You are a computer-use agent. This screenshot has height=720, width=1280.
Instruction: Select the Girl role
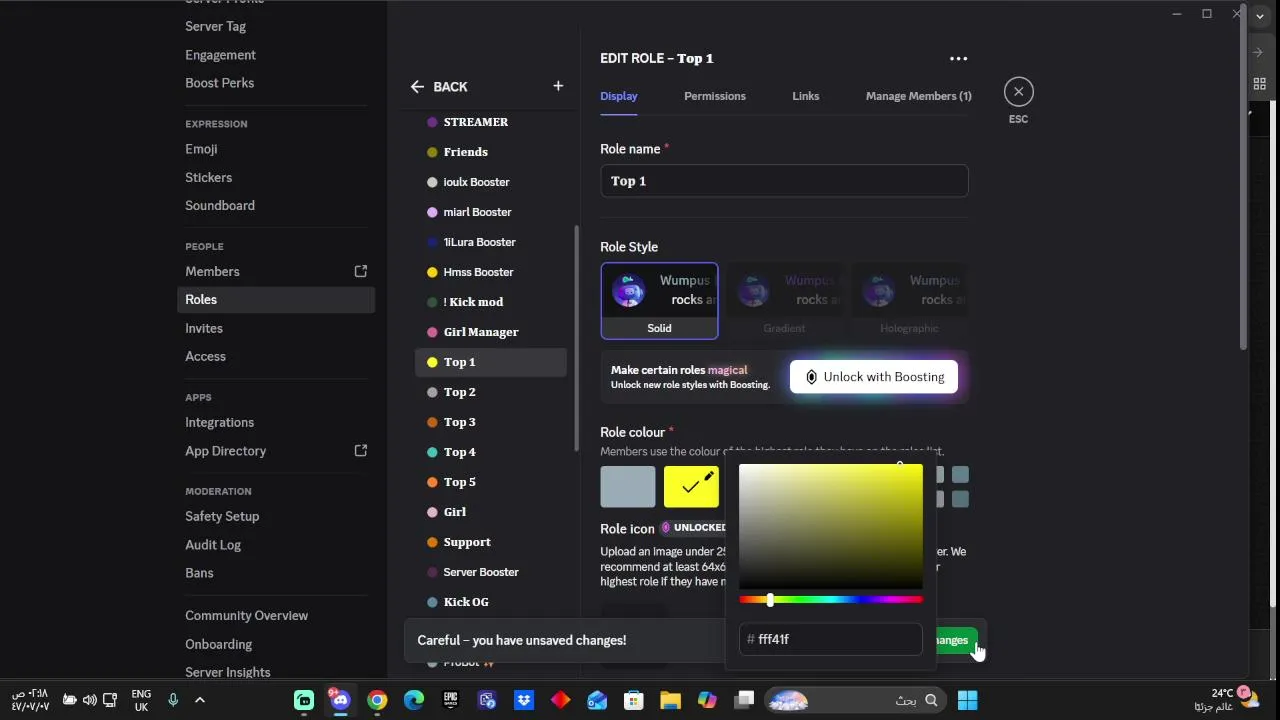(490, 512)
